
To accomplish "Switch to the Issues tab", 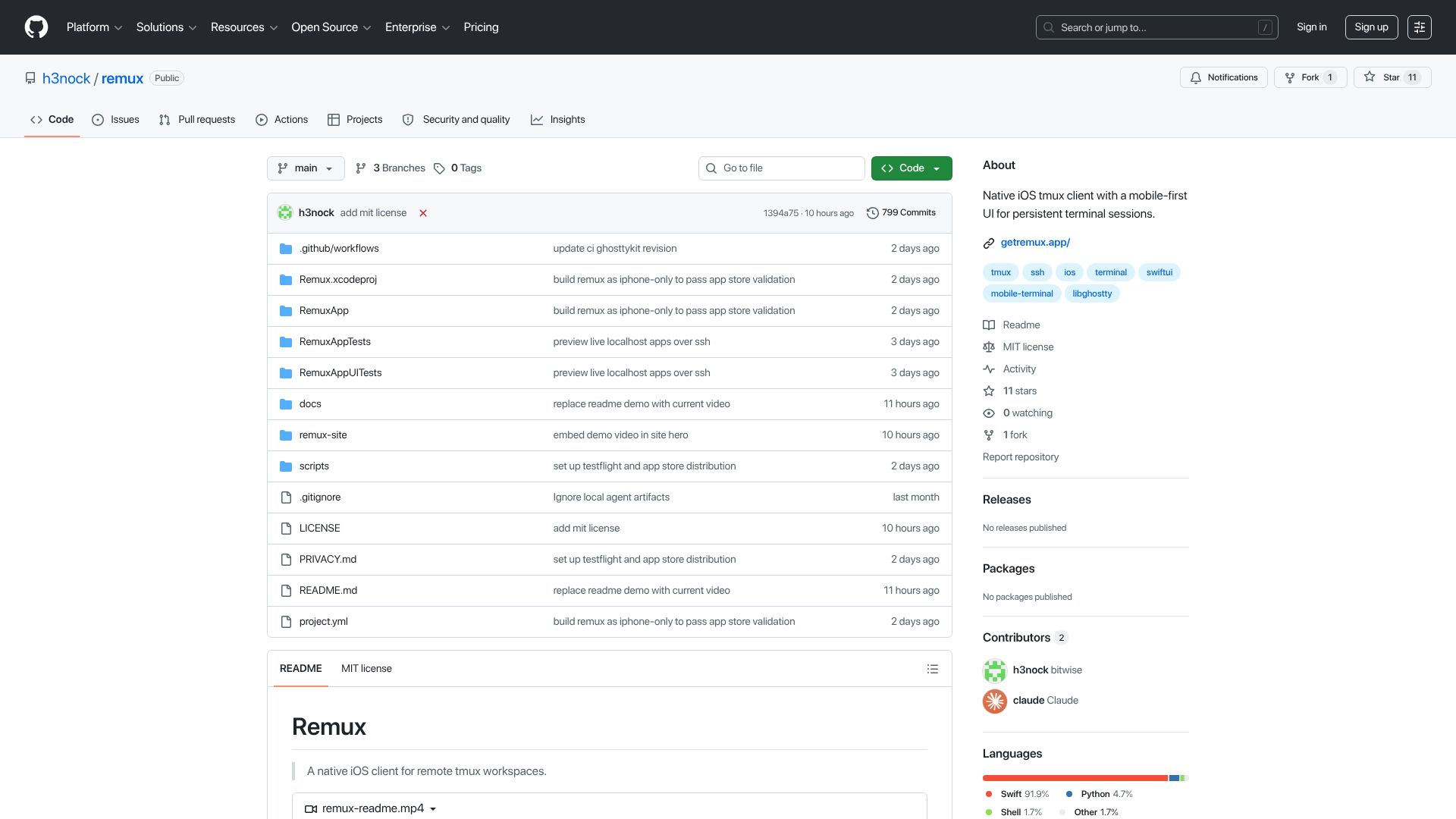I will [115, 120].
